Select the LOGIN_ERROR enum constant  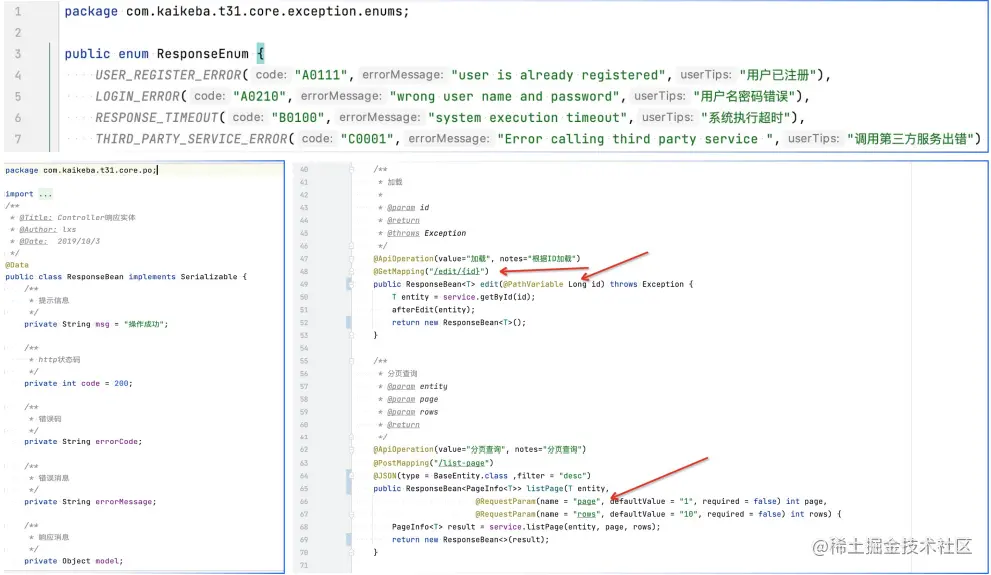137,97
